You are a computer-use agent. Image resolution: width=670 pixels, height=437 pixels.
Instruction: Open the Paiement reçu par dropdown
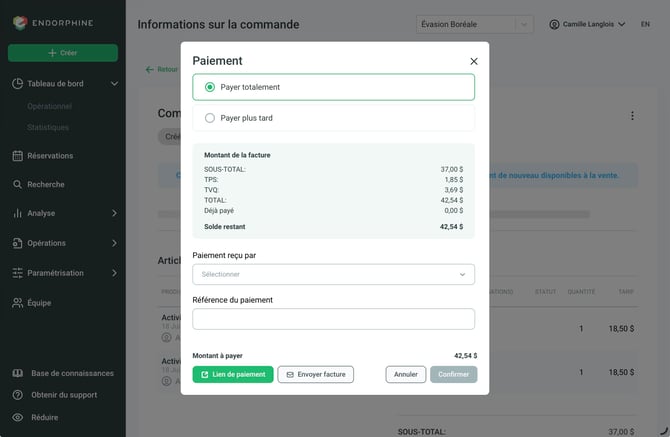333,274
